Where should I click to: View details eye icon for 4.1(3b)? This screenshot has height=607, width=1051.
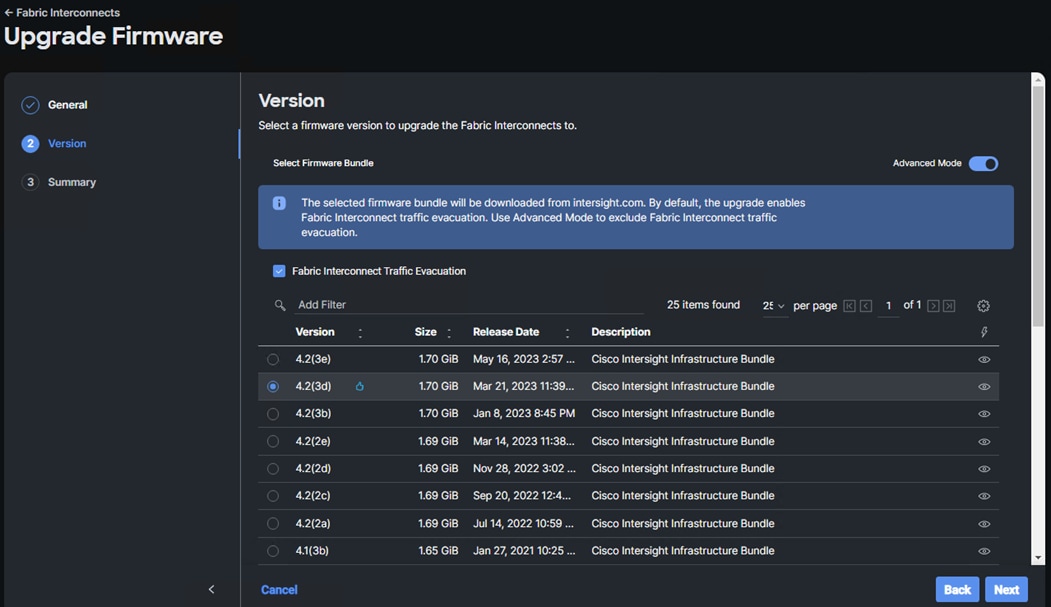pos(984,551)
